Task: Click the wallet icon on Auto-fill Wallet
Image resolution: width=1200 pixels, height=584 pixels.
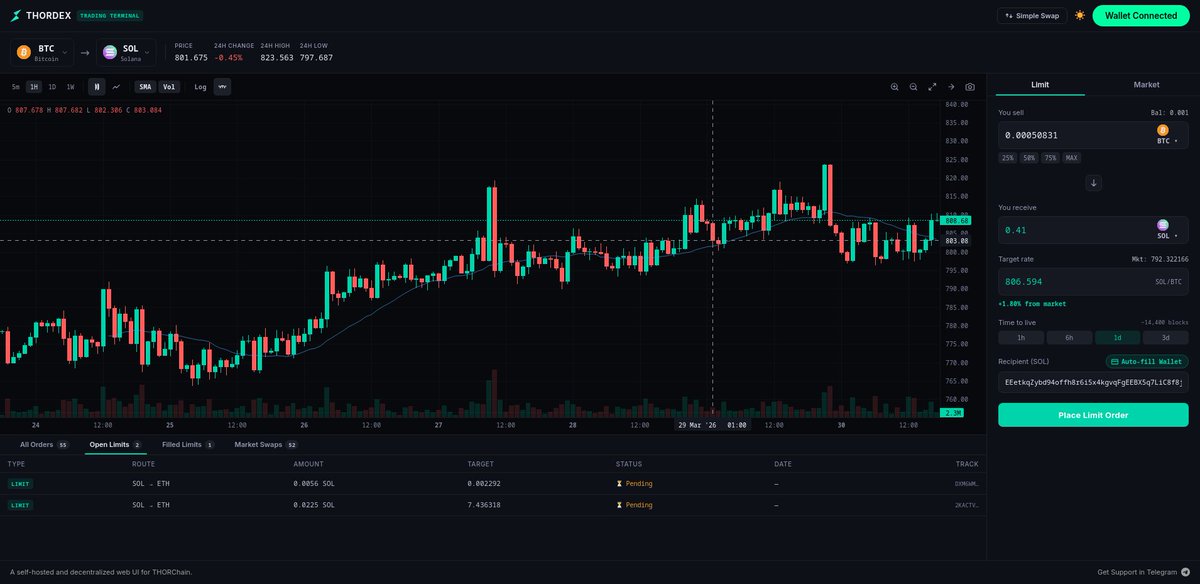Action: click(x=1115, y=361)
